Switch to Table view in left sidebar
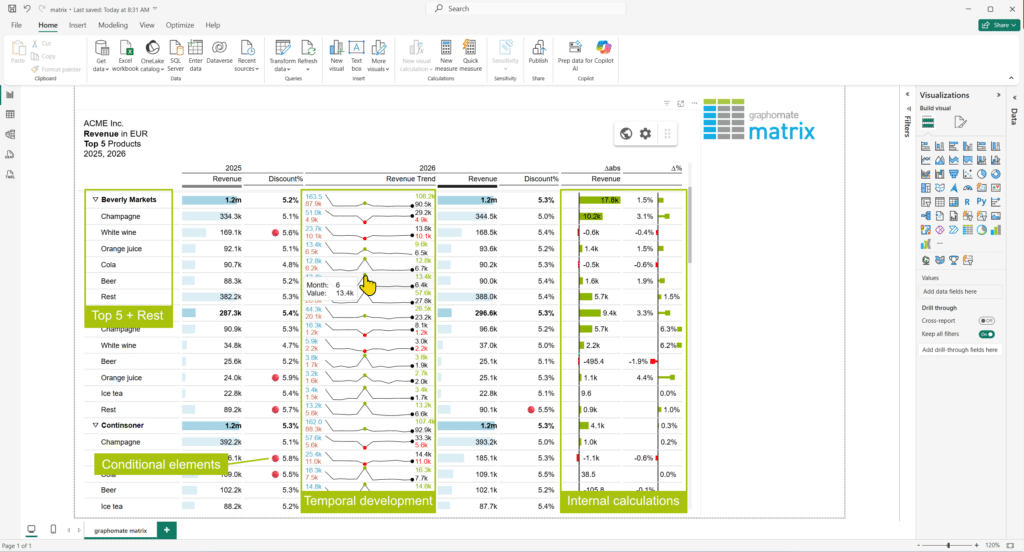The height and width of the screenshot is (552, 1024). click(x=10, y=114)
